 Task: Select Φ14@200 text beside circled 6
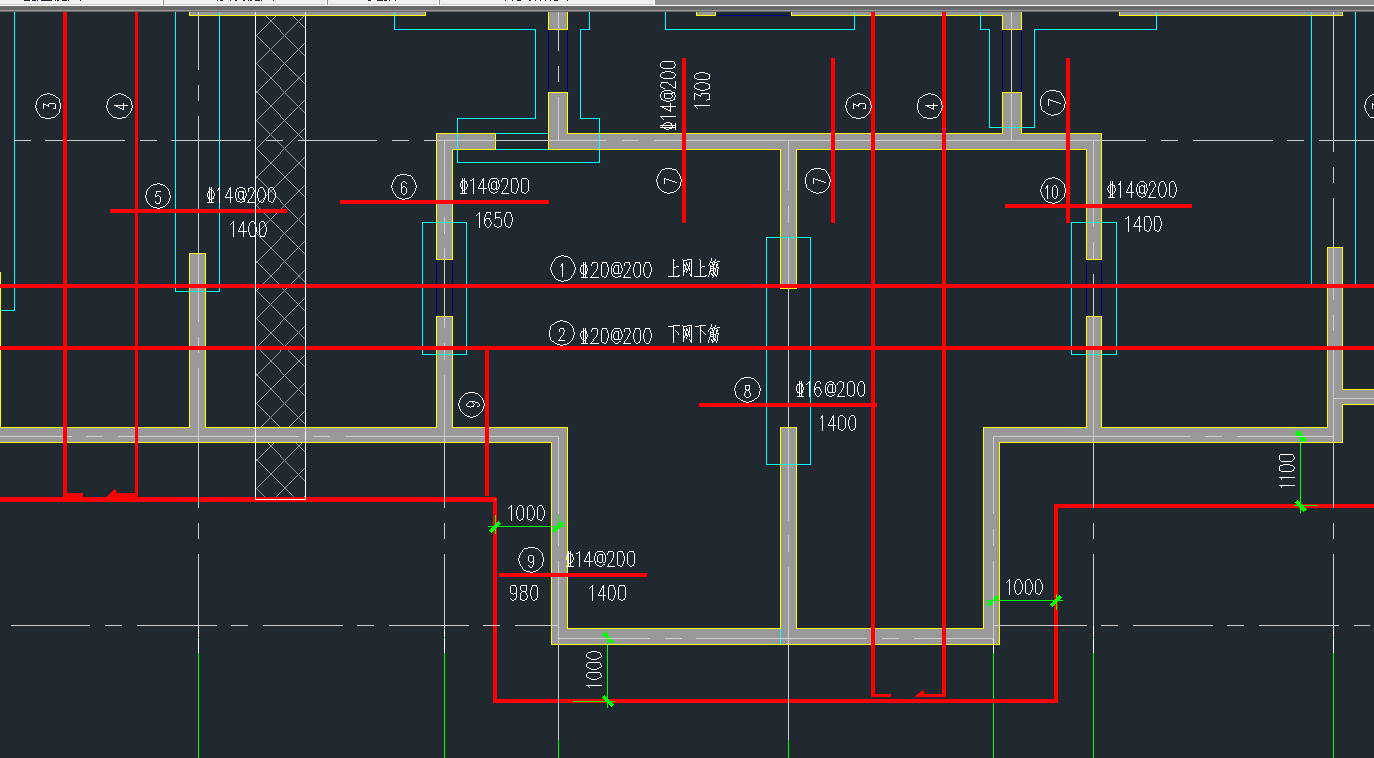(494, 186)
